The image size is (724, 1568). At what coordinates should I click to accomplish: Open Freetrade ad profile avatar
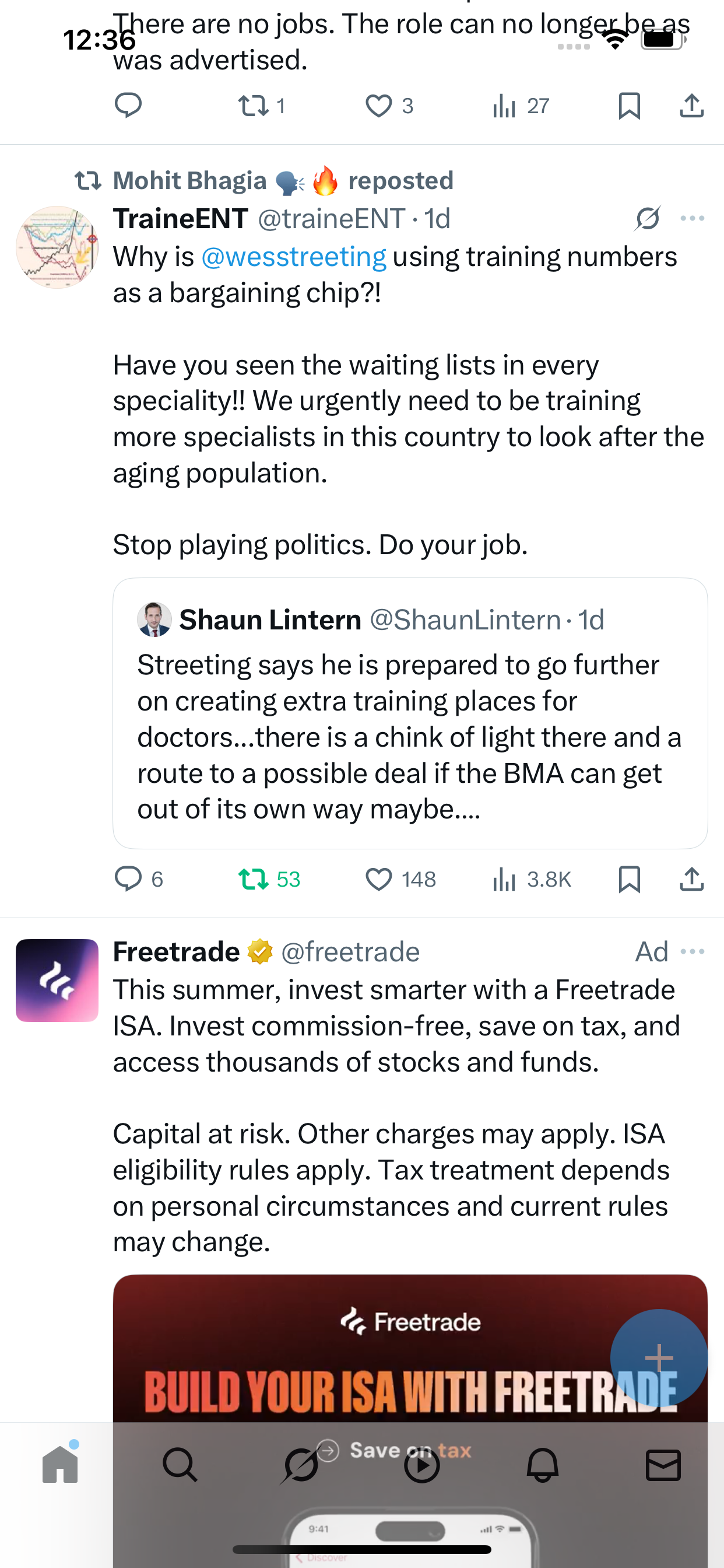pyautogui.click(x=57, y=980)
